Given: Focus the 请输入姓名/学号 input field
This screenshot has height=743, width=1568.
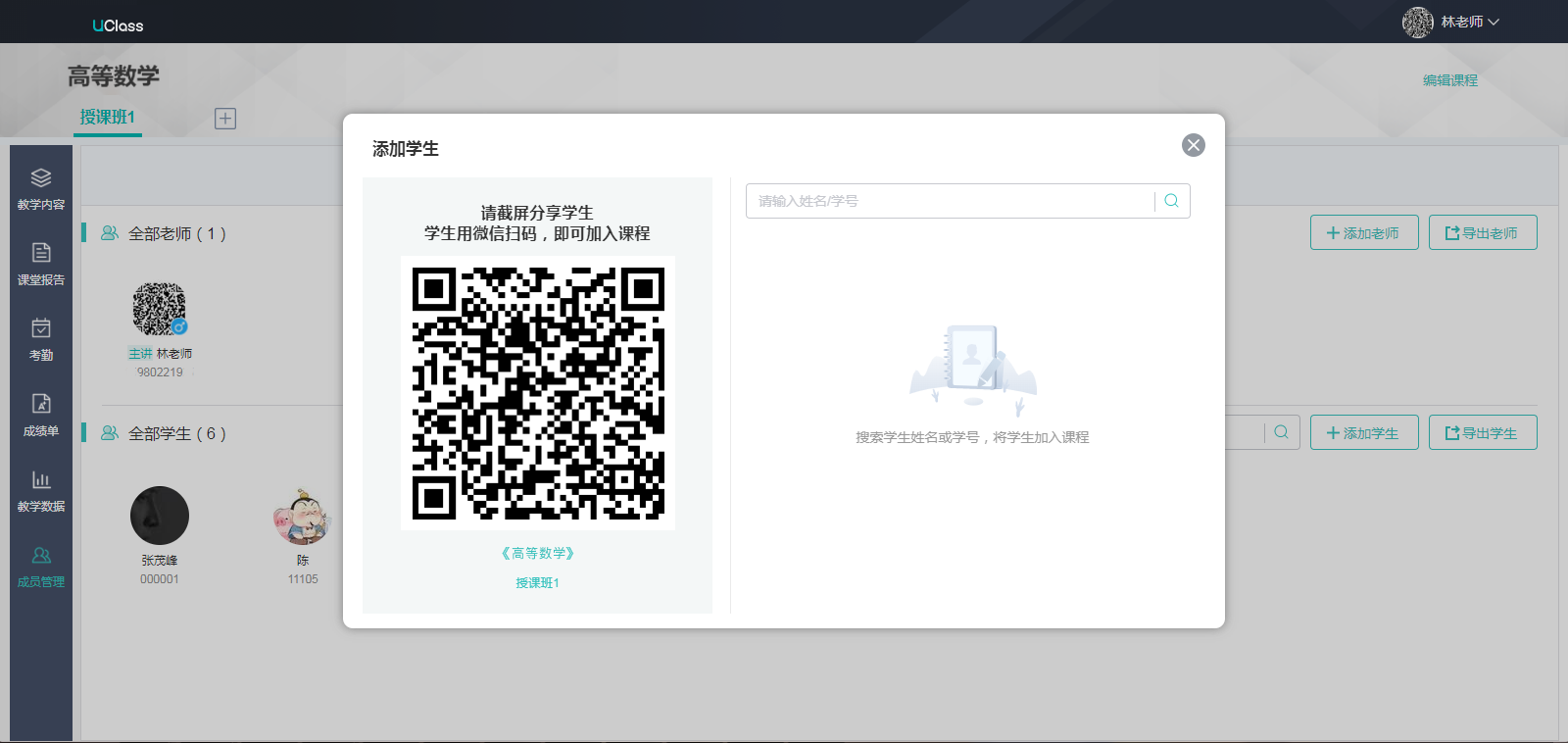Looking at the screenshot, I should click(x=950, y=201).
